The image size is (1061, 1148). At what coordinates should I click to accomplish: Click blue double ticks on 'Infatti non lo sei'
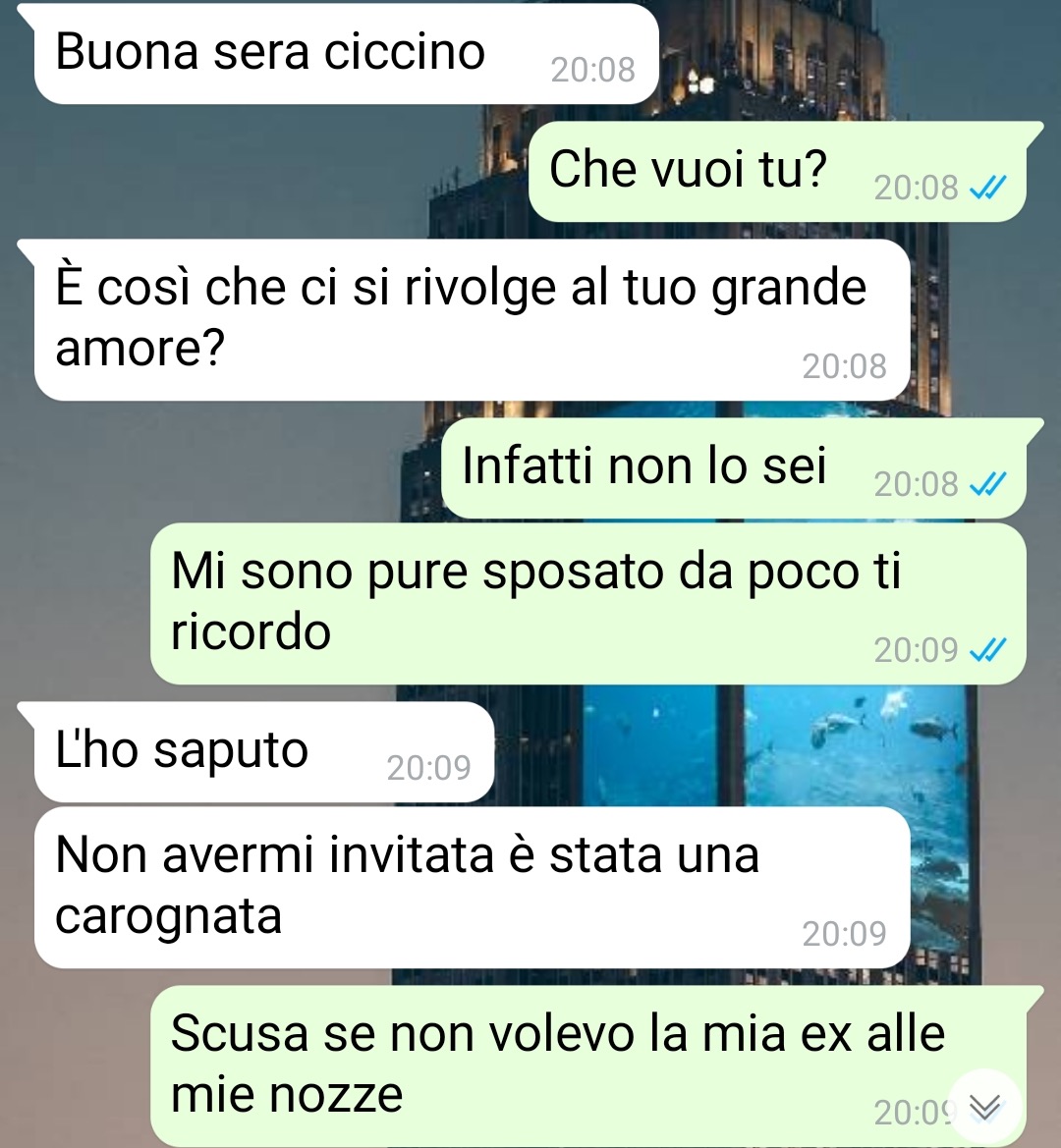click(987, 484)
